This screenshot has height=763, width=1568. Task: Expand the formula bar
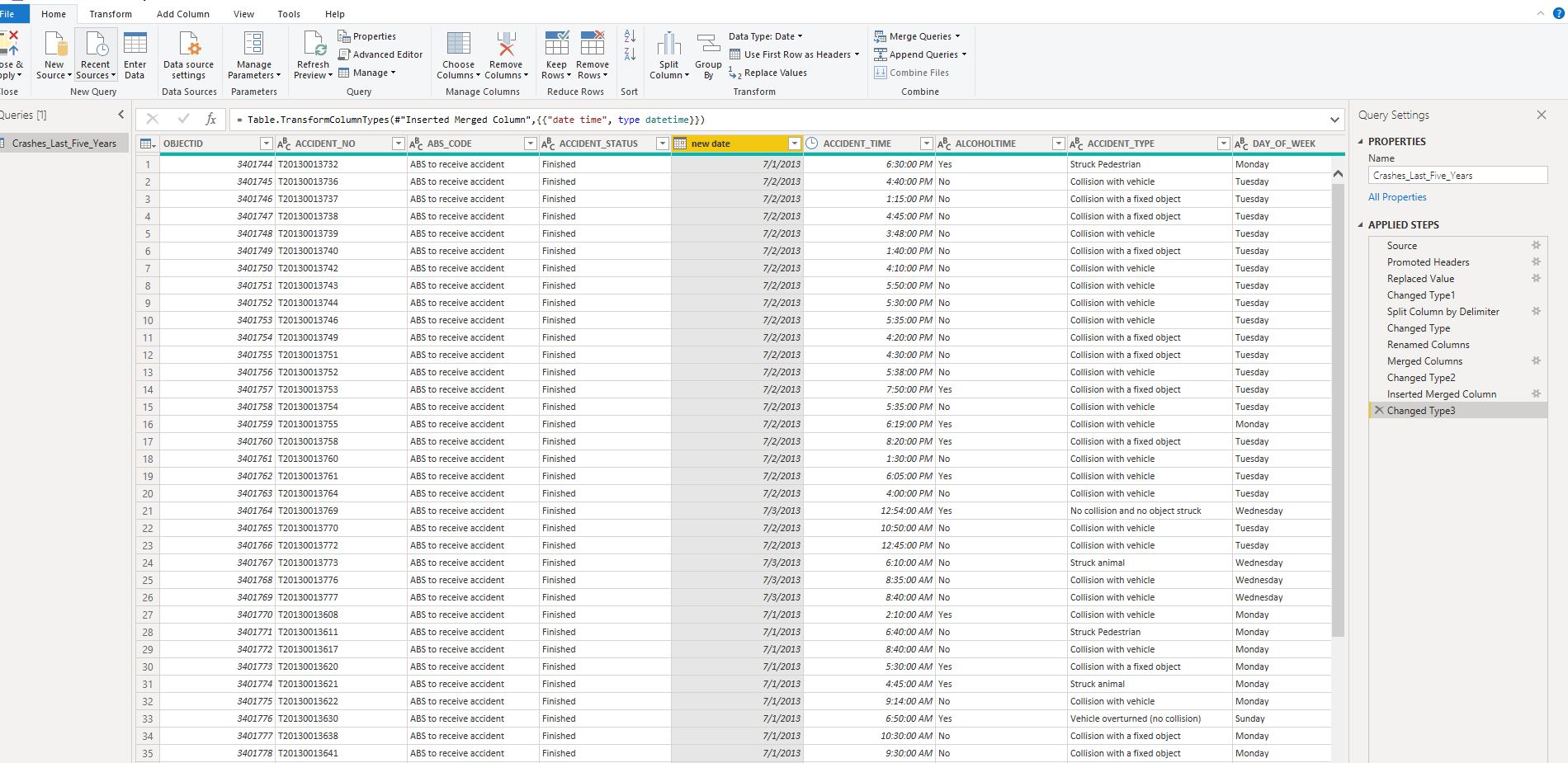coord(1334,120)
